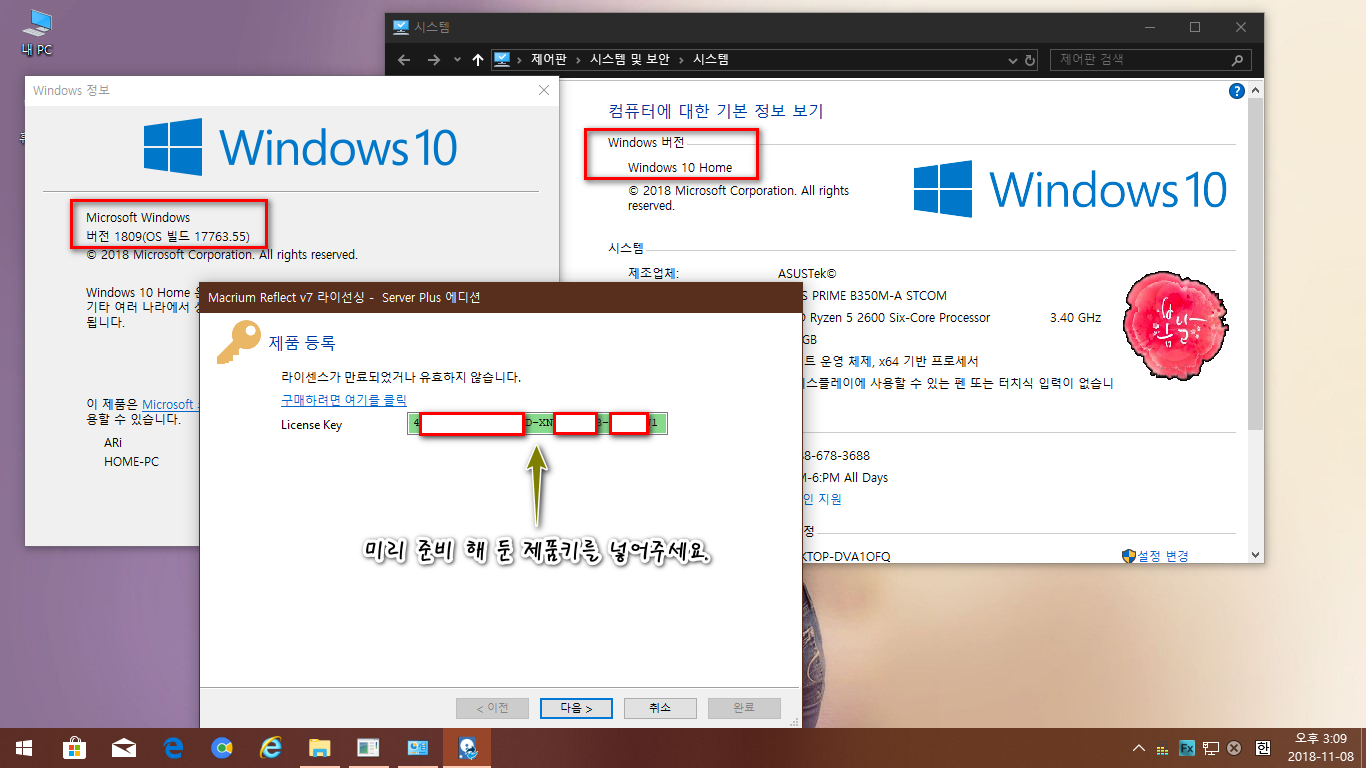The image size is (1366, 768).
Task: Open the 내 PC desktop icon
Action: pyautogui.click(x=37, y=32)
